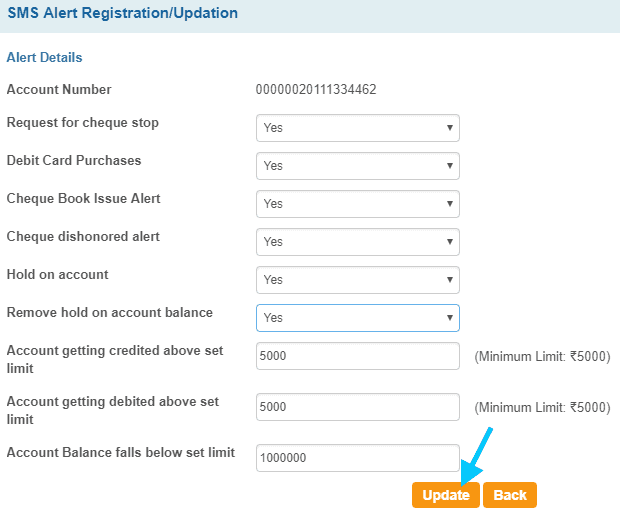Click the account number value 00000020111334462

coord(316,90)
